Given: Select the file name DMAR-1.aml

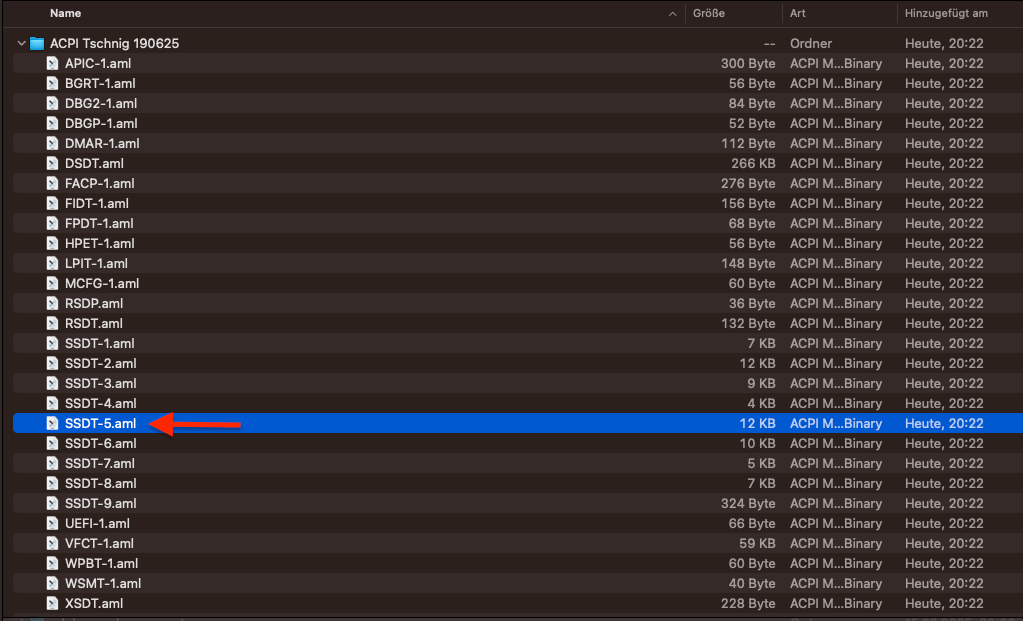Looking at the screenshot, I should (102, 144).
